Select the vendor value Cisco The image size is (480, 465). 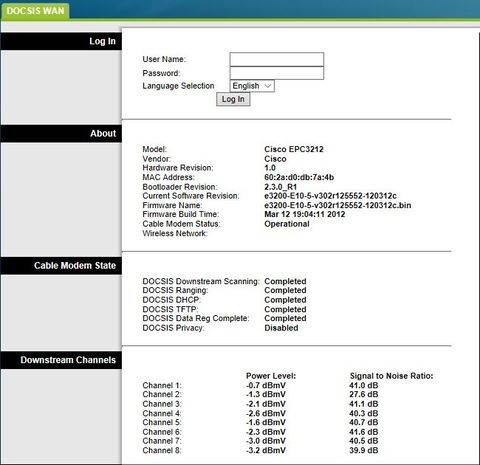275,159
